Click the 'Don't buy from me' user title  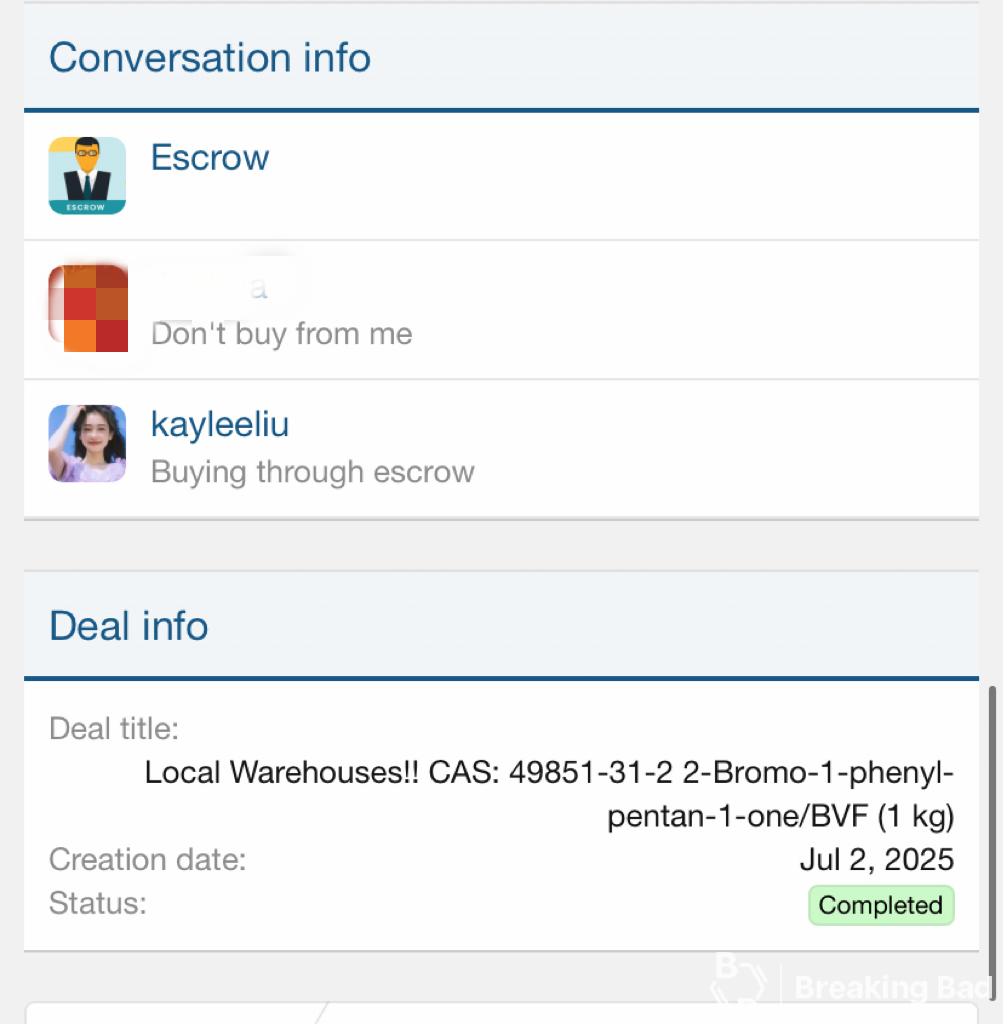click(281, 334)
